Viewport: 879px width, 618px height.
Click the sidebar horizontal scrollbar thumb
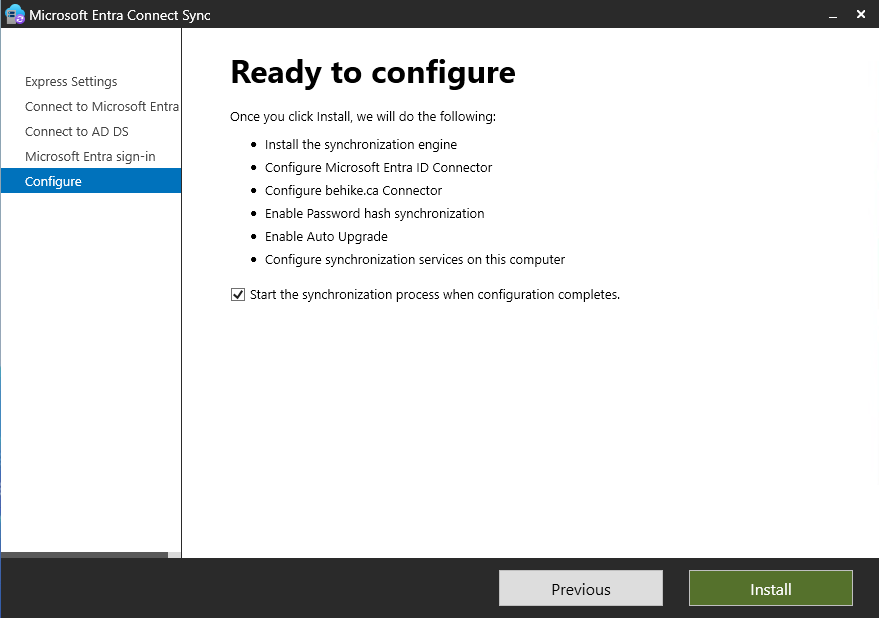tap(84, 555)
